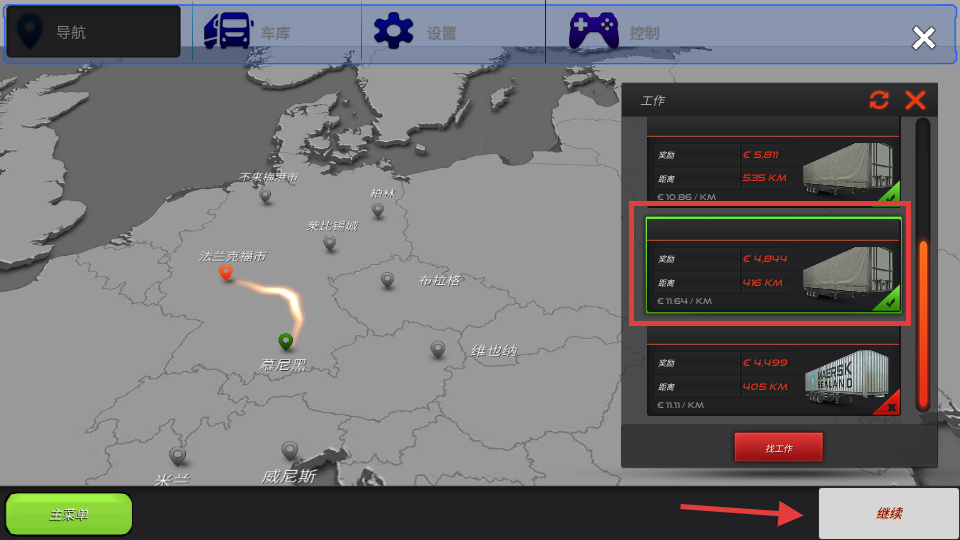
Task: Select the Berlin (柏林) map pin
Action: pos(378,209)
